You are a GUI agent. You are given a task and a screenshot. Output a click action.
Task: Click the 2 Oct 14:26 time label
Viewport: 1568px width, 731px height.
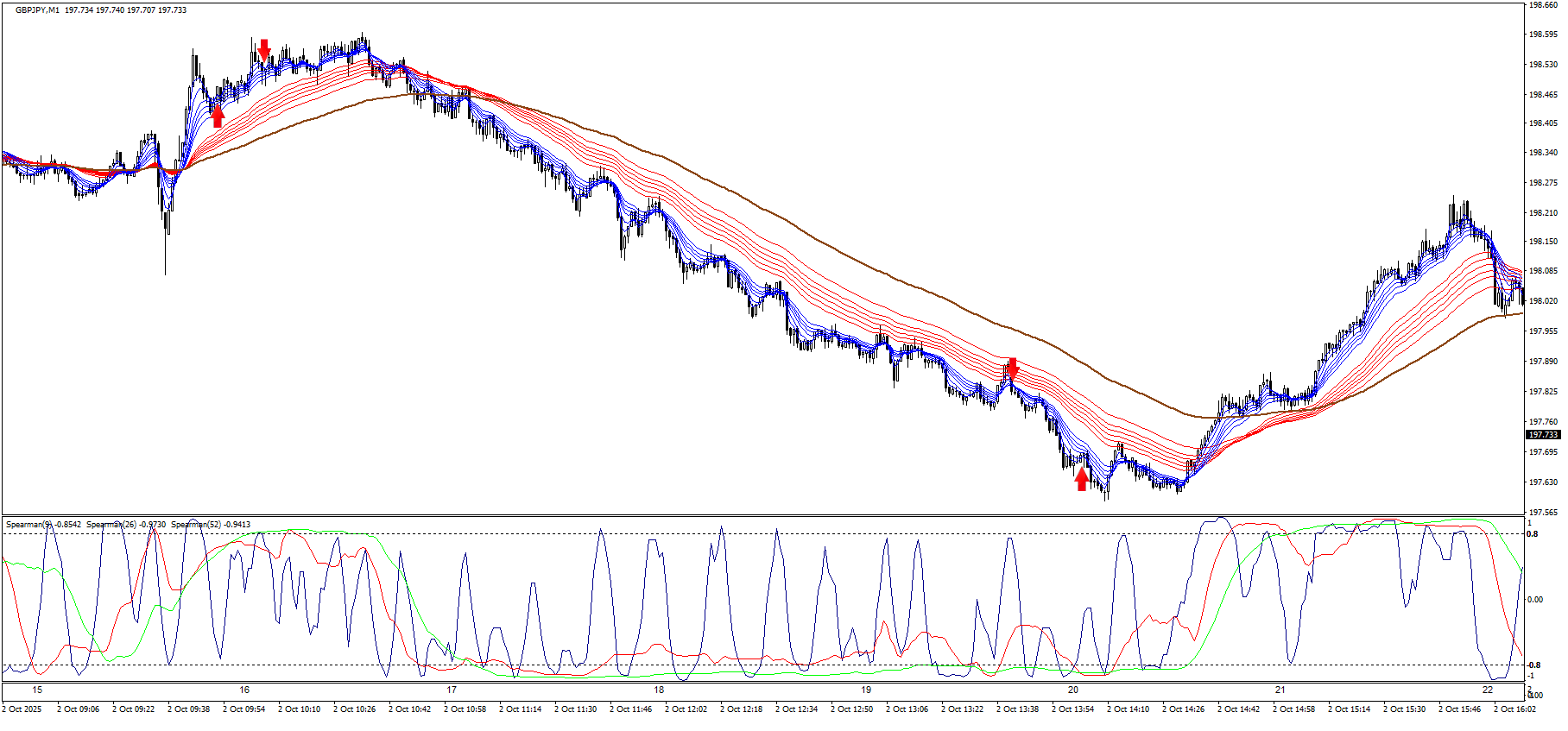(1184, 709)
